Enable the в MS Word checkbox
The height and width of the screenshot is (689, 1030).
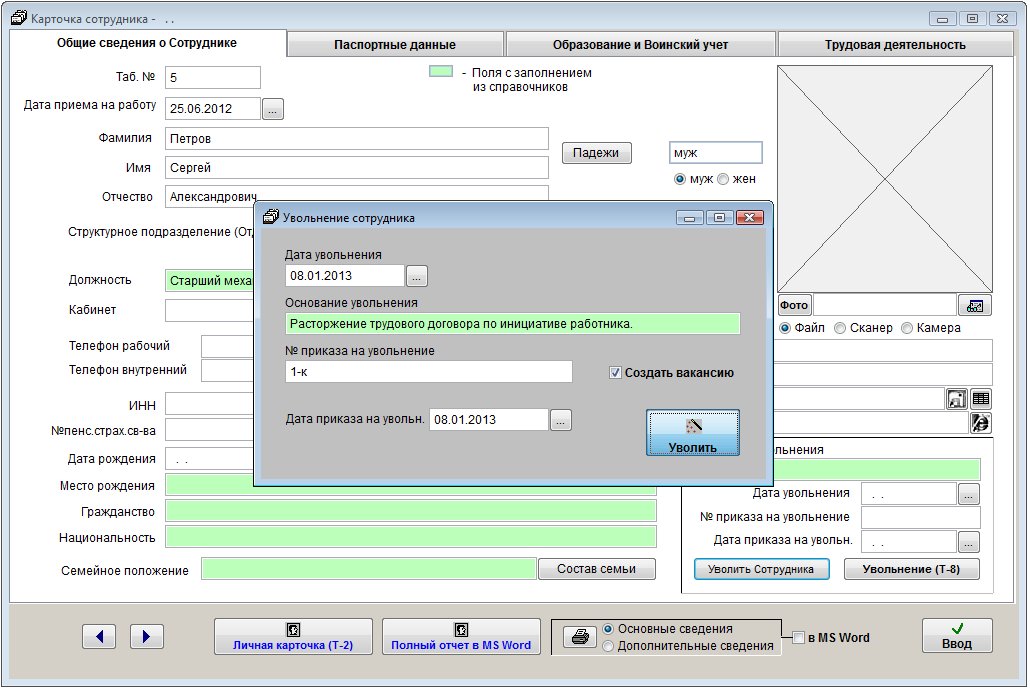click(x=798, y=638)
